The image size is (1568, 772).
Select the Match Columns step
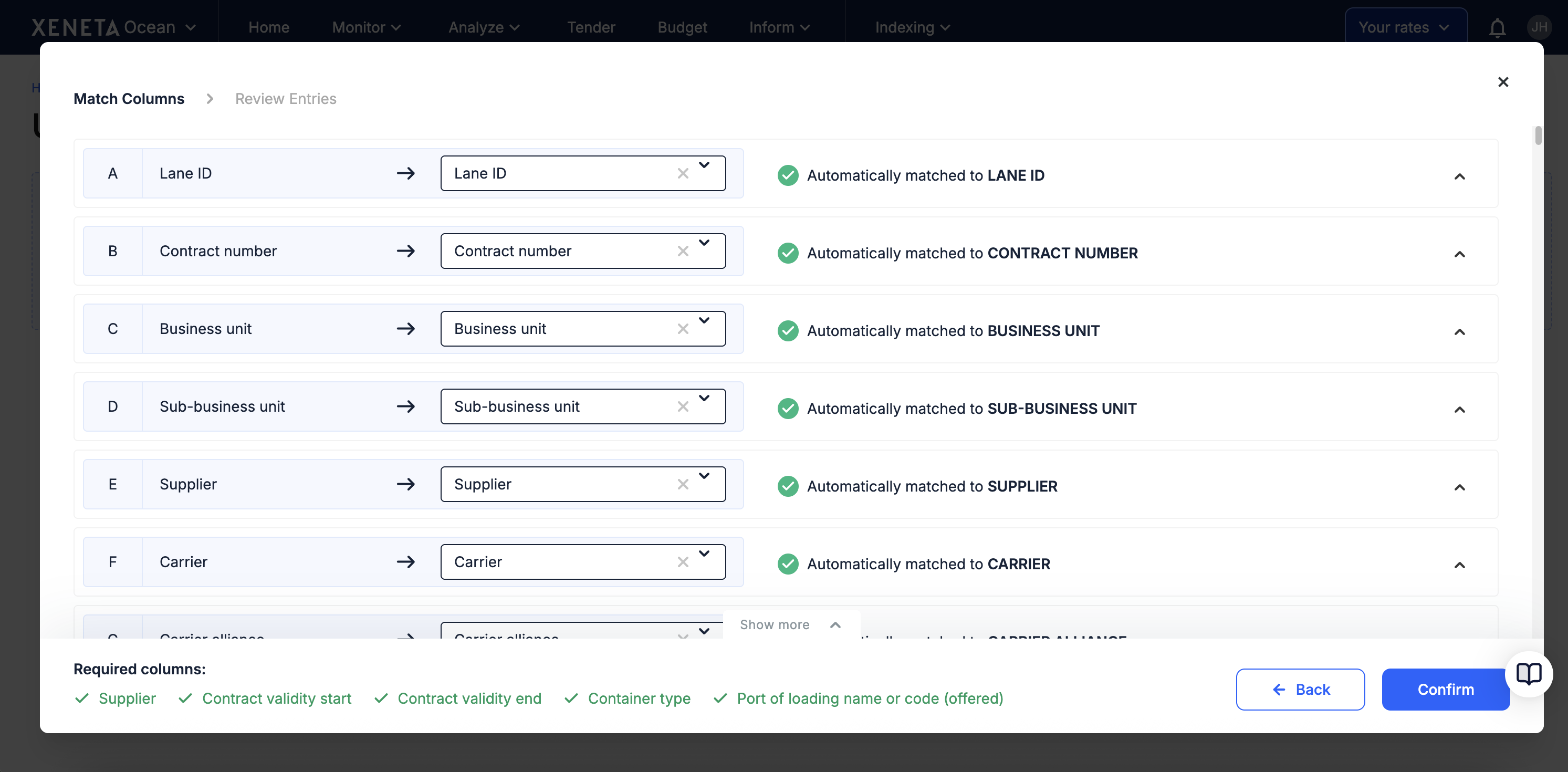point(129,99)
